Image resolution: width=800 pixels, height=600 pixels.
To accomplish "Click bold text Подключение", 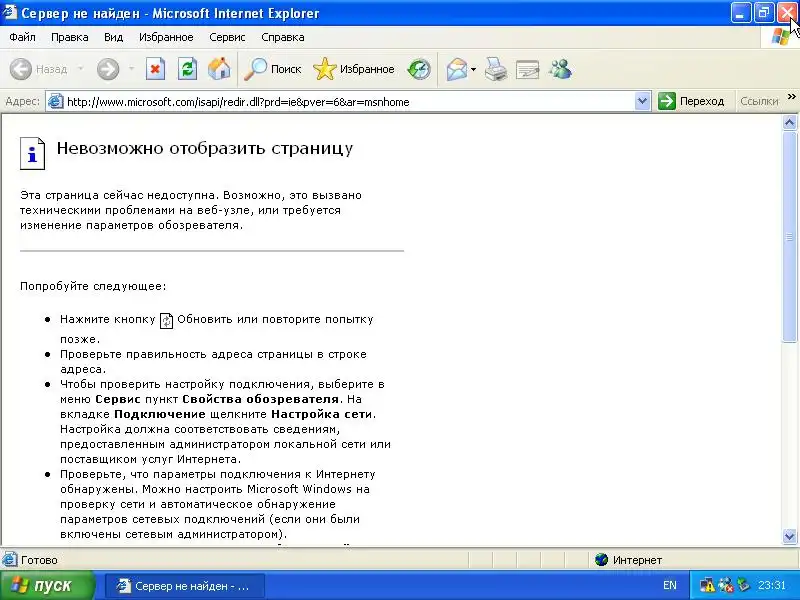I will [x=160, y=414].
